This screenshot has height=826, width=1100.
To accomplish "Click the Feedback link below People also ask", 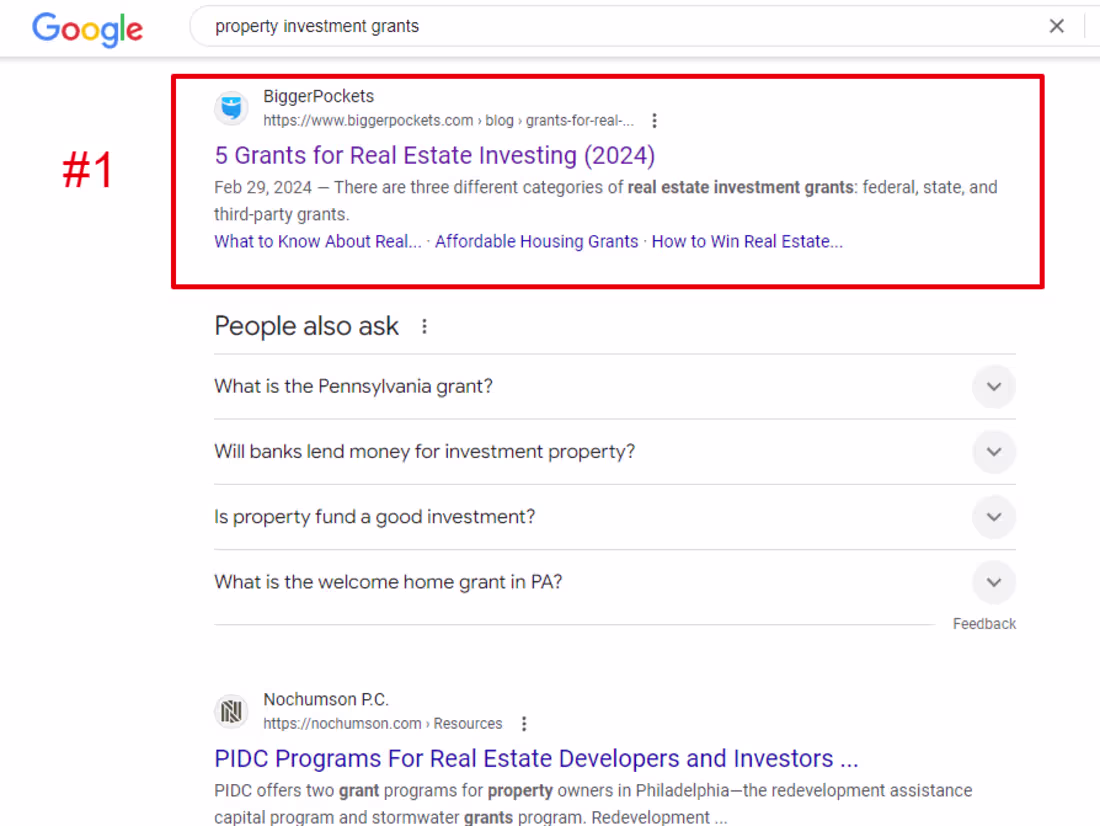I will tap(984, 623).
